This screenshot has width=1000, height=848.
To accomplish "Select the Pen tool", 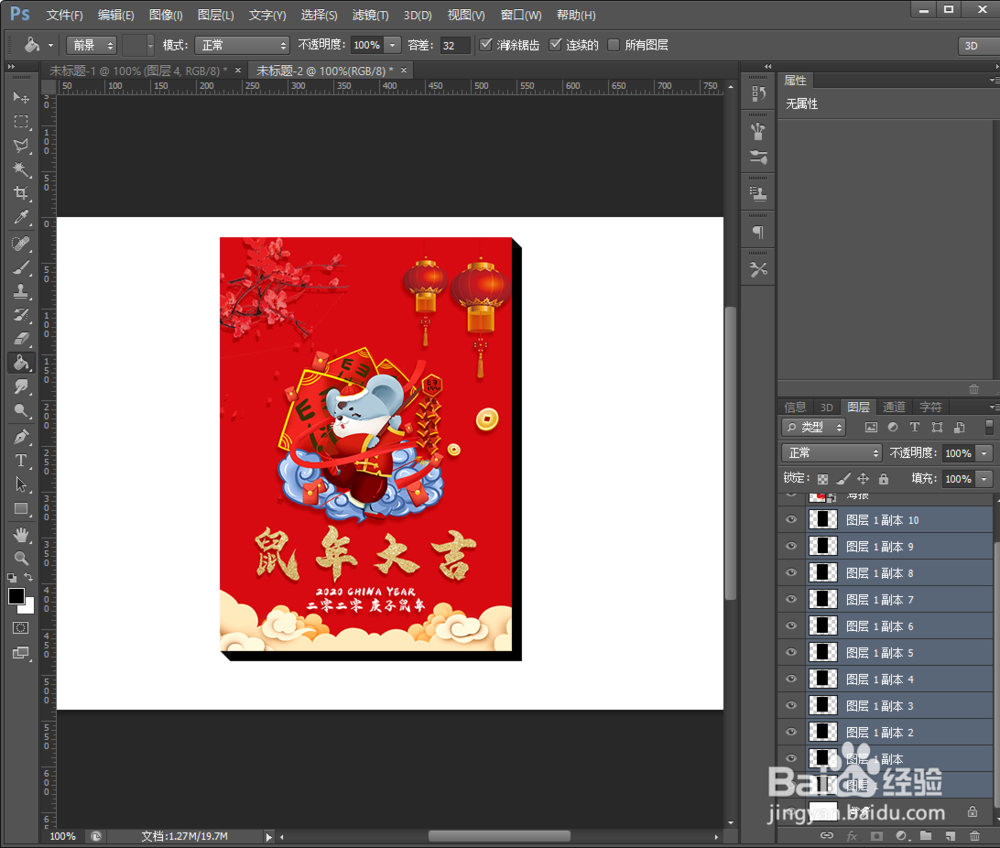I will [x=21, y=437].
